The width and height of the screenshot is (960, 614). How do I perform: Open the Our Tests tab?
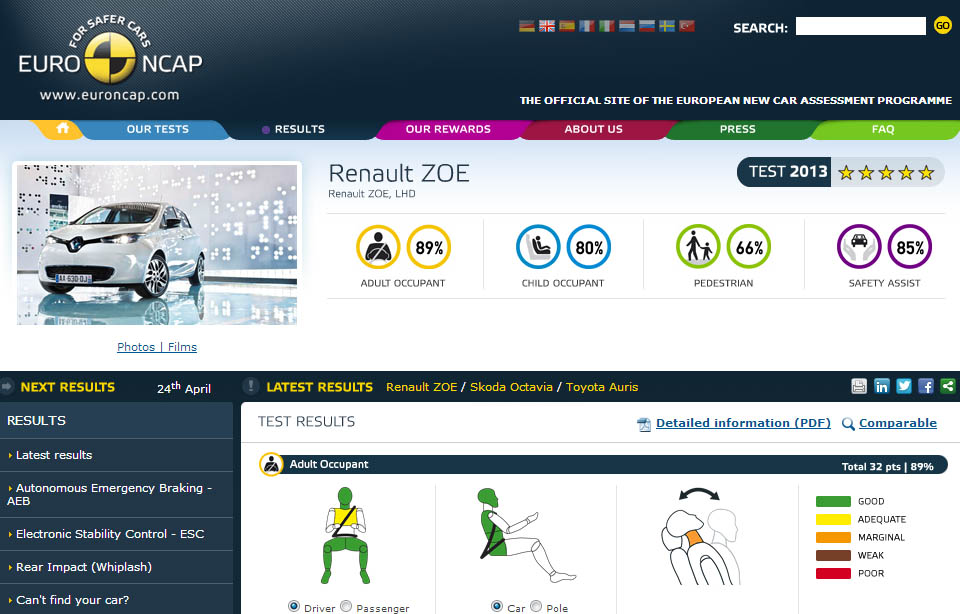[x=157, y=129]
